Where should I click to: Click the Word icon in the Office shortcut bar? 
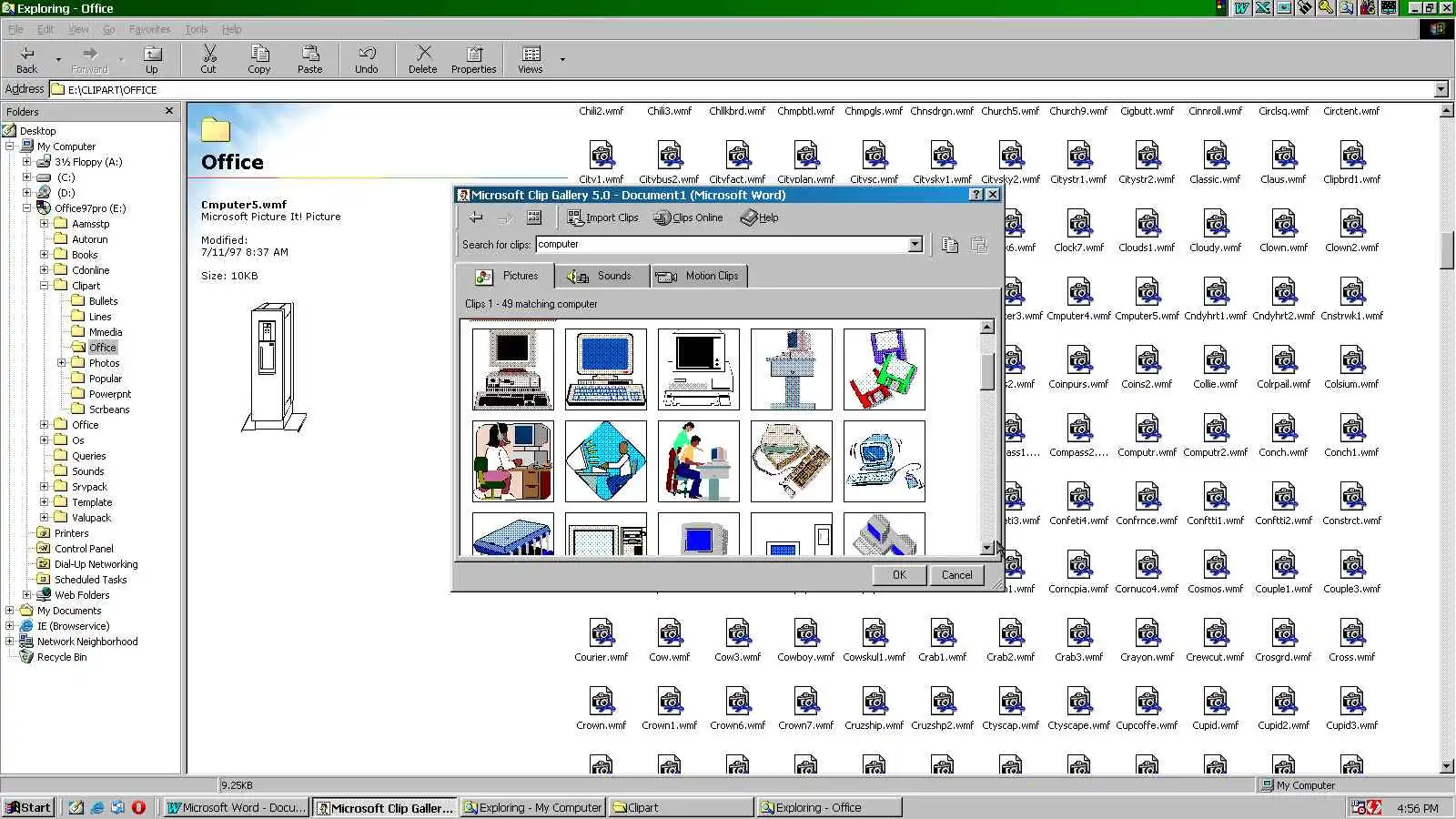coord(1242,8)
